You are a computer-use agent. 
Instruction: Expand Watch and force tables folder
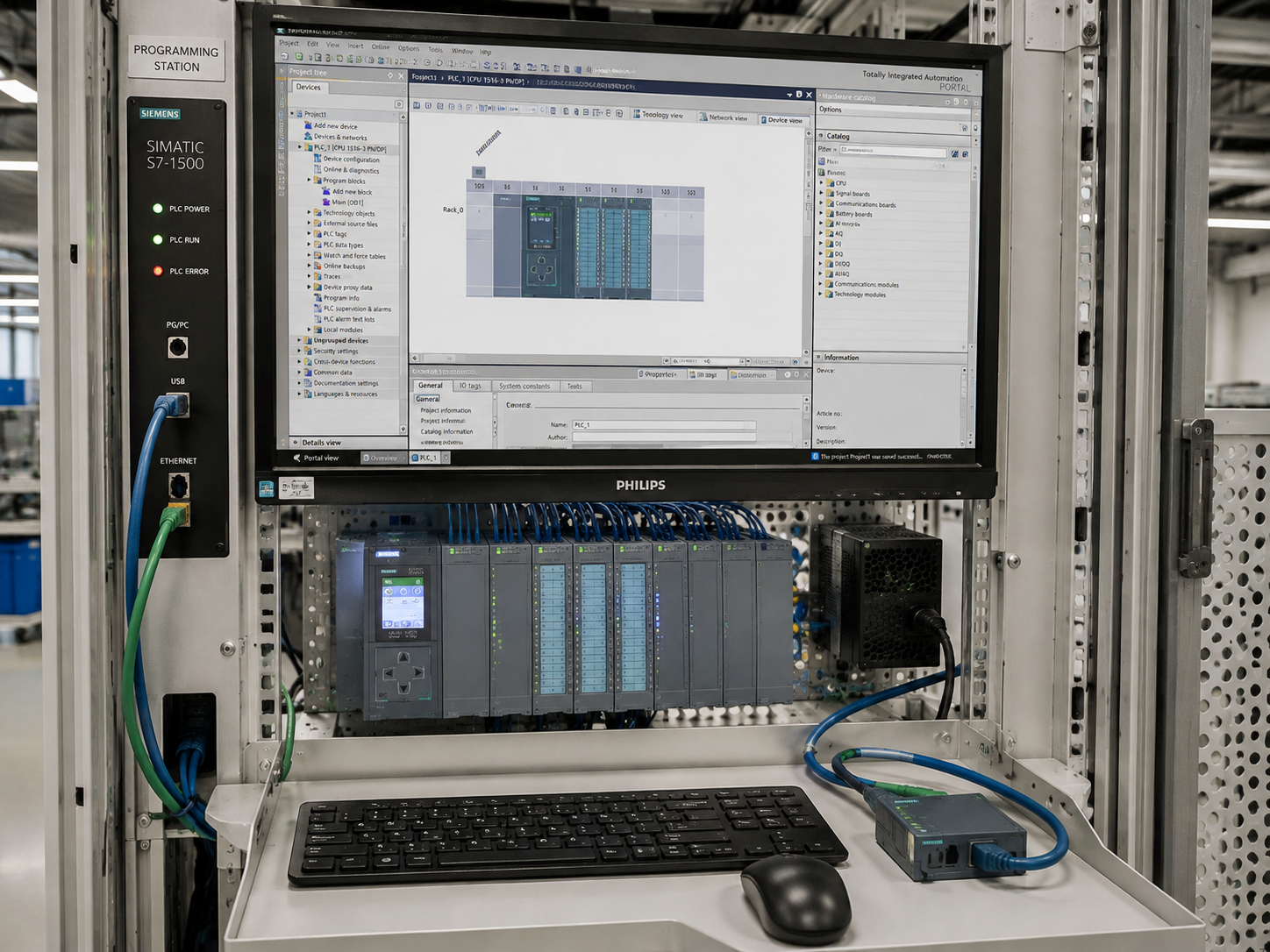click(309, 255)
